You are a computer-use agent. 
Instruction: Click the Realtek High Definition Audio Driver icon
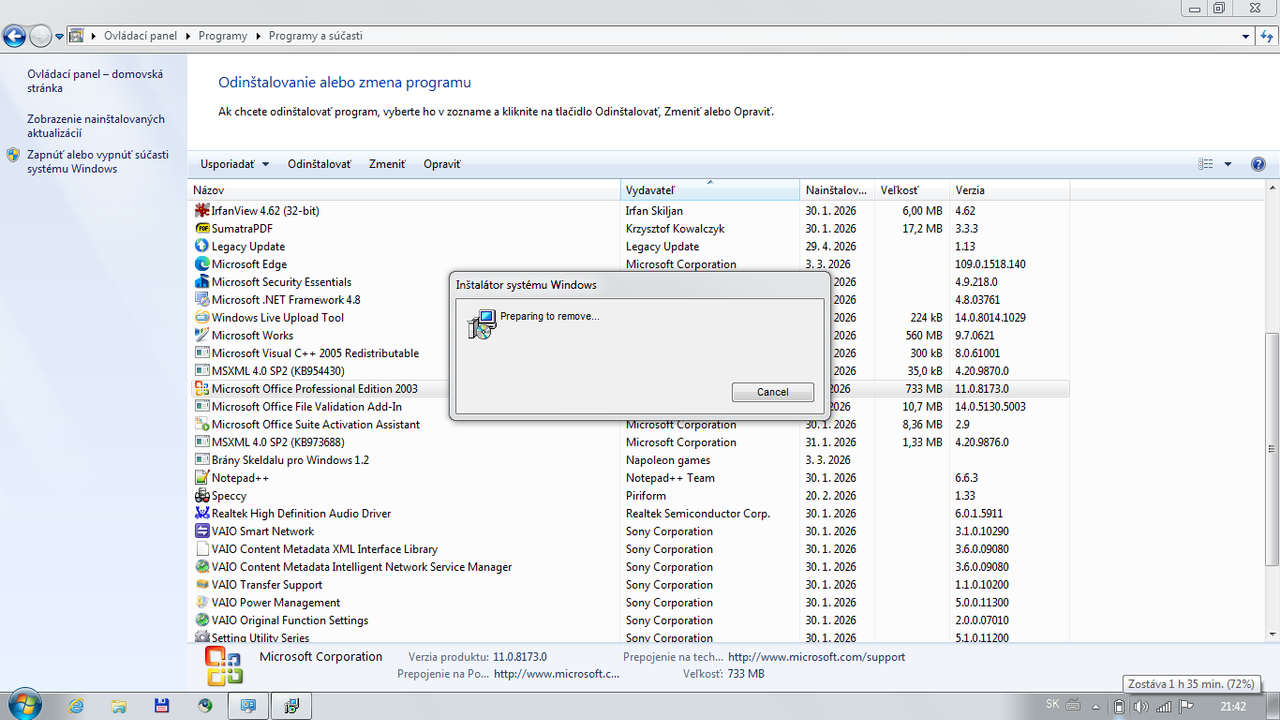tap(202, 514)
